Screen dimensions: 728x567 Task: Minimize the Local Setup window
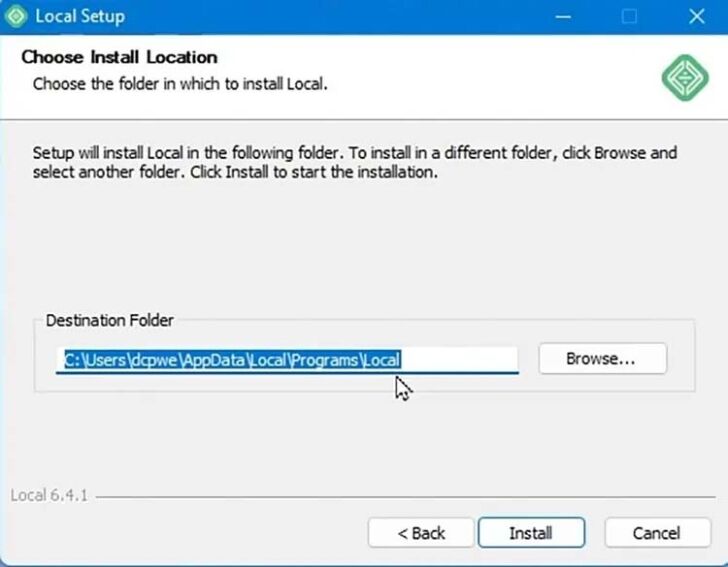point(563,17)
